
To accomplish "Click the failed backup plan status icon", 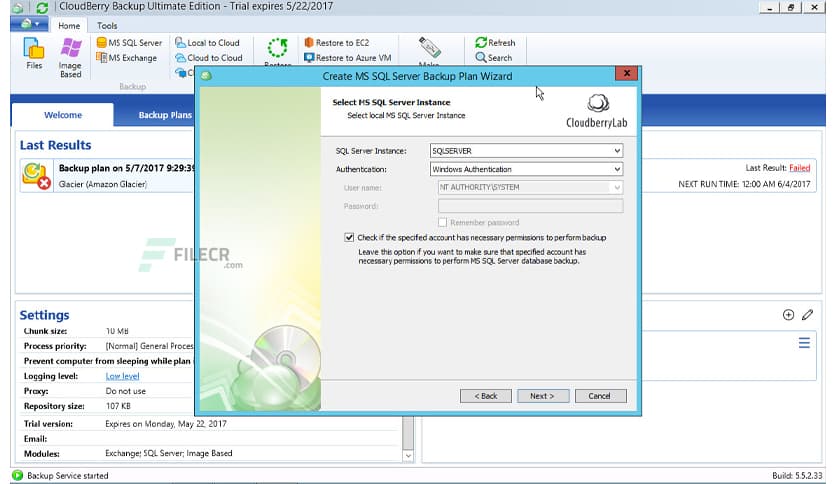I will (36, 175).
